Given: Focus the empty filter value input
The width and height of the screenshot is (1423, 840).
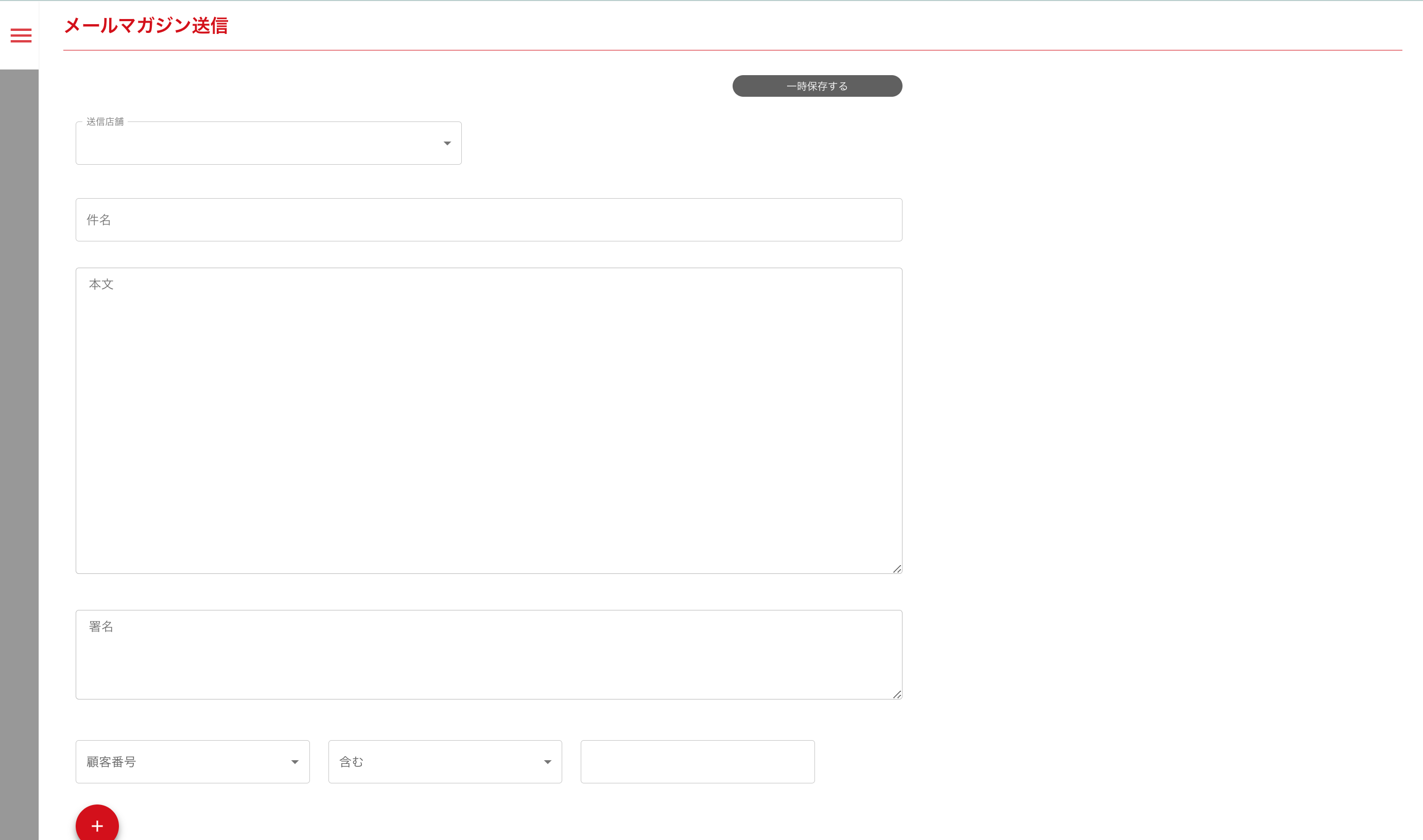Looking at the screenshot, I should point(698,762).
